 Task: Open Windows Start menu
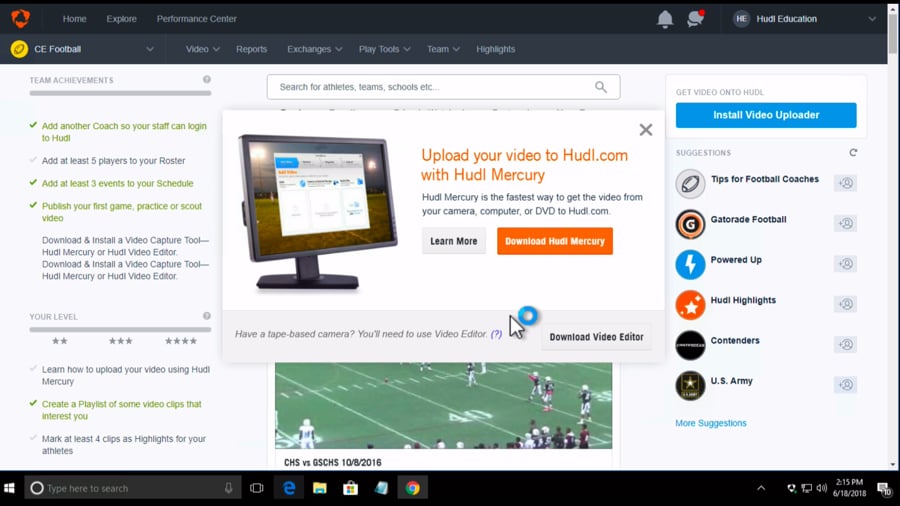tap(9, 488)
